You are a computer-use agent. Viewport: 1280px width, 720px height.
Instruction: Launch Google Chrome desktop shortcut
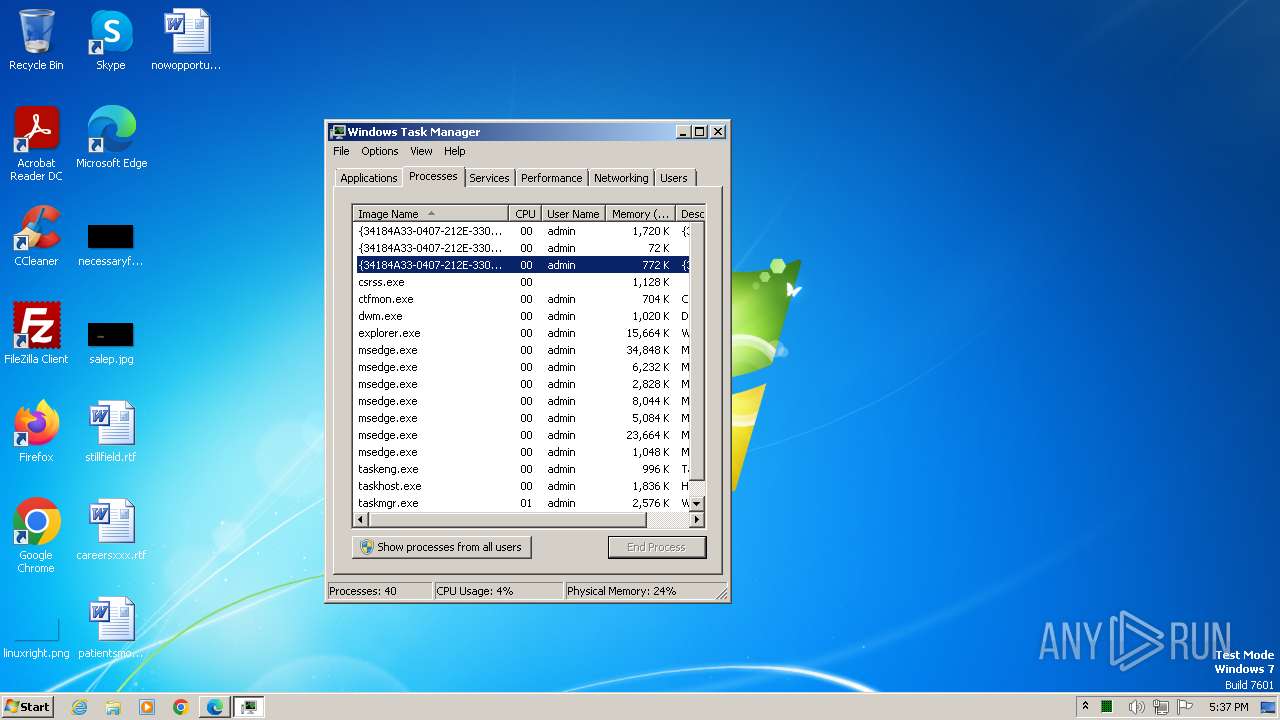point(36,536)
